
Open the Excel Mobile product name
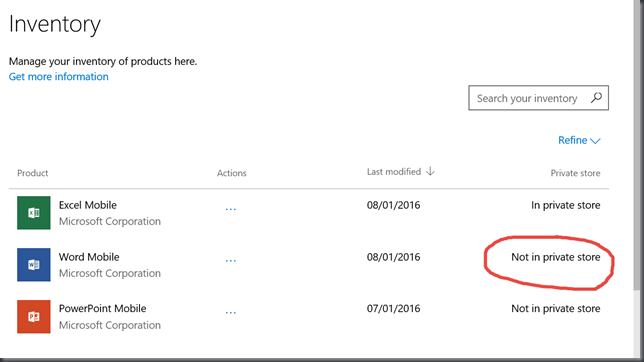(x=87, y=205)
